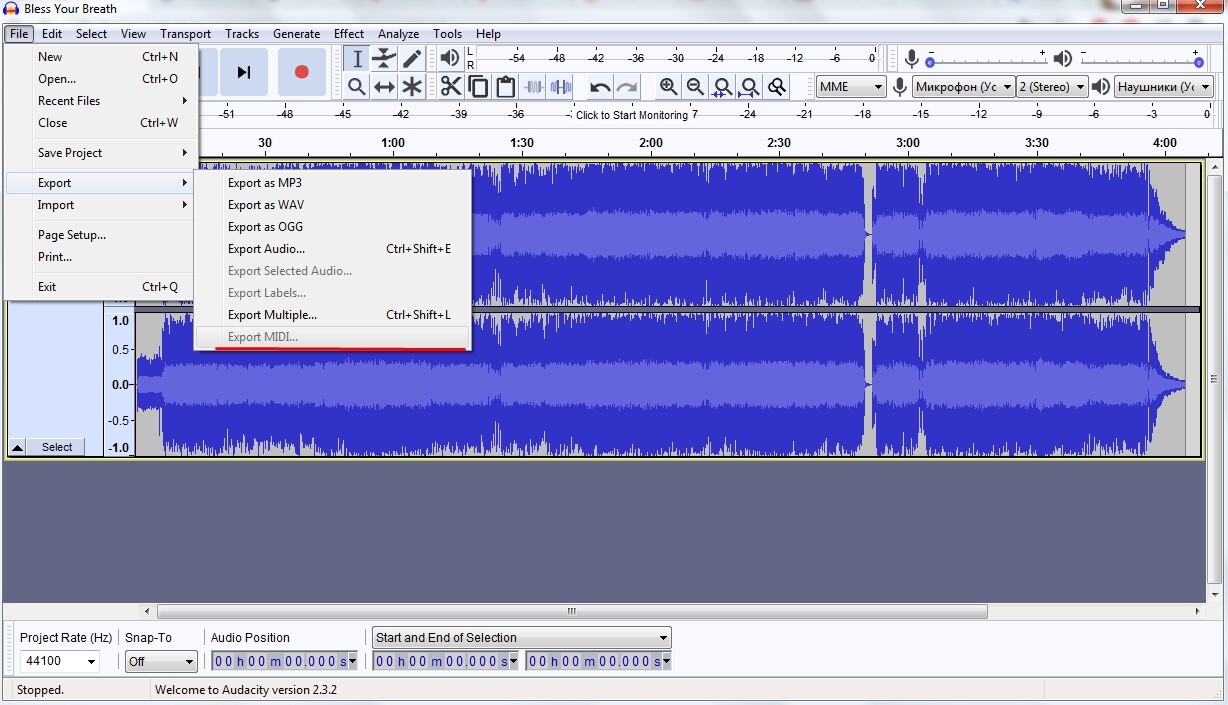Open Start and End of Selection dropdown

click(521, 637)
